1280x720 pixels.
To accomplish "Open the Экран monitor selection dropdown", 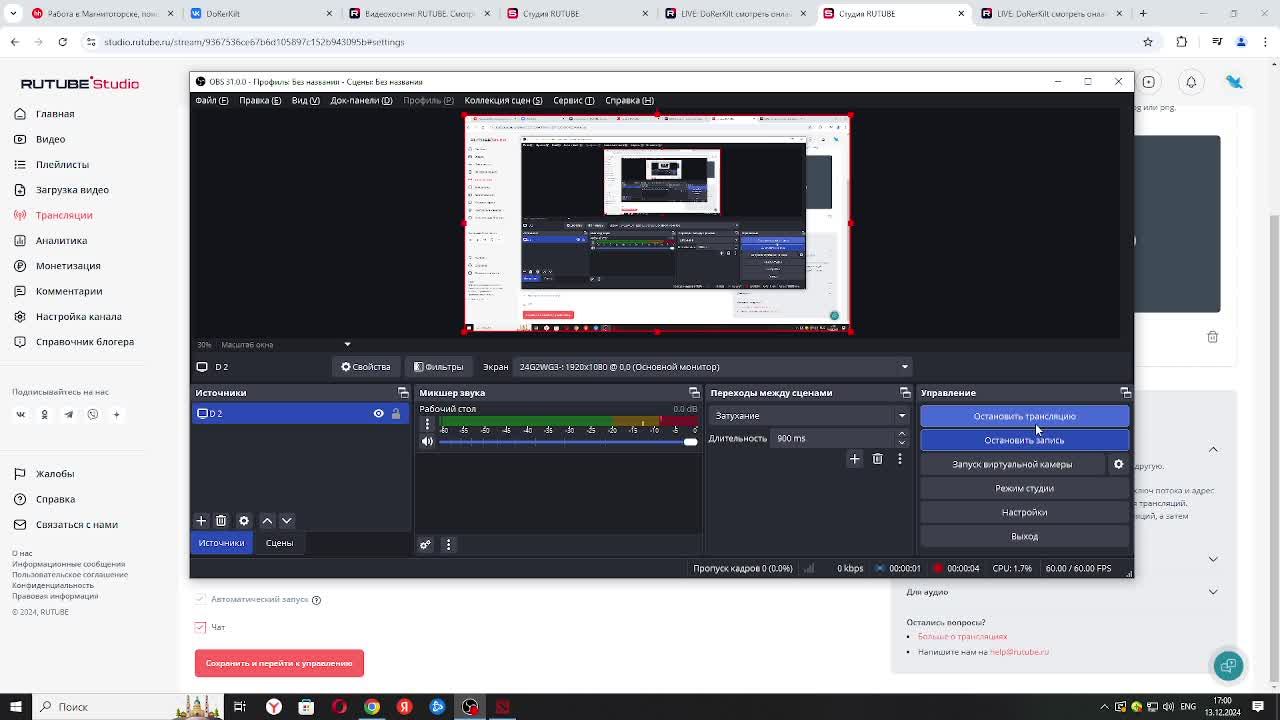I will point(712,367).
